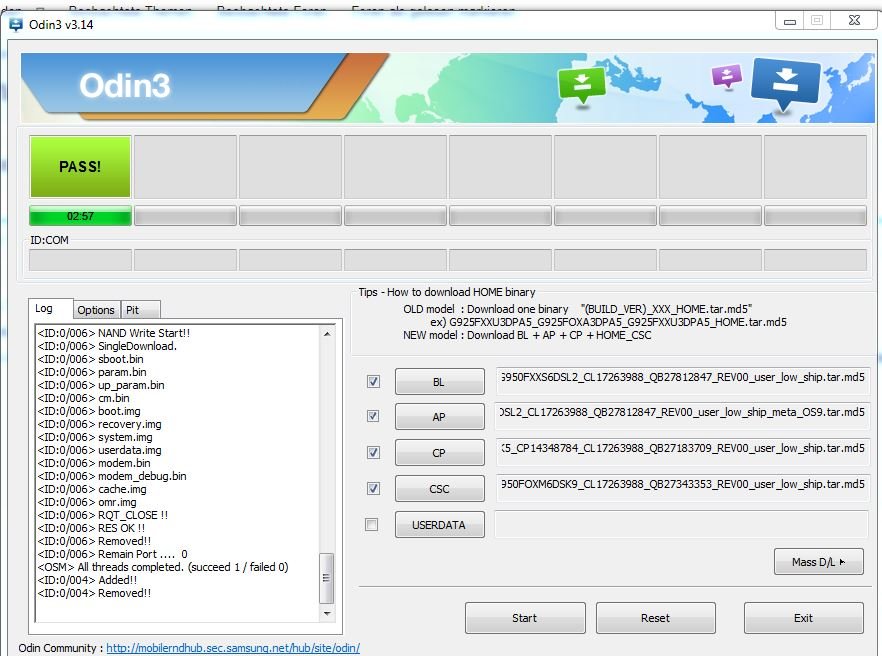Viewport: 882px width, 656px height.
Task: Select log line 'ID:0/004 Added!!'
Action: (87, 580)
